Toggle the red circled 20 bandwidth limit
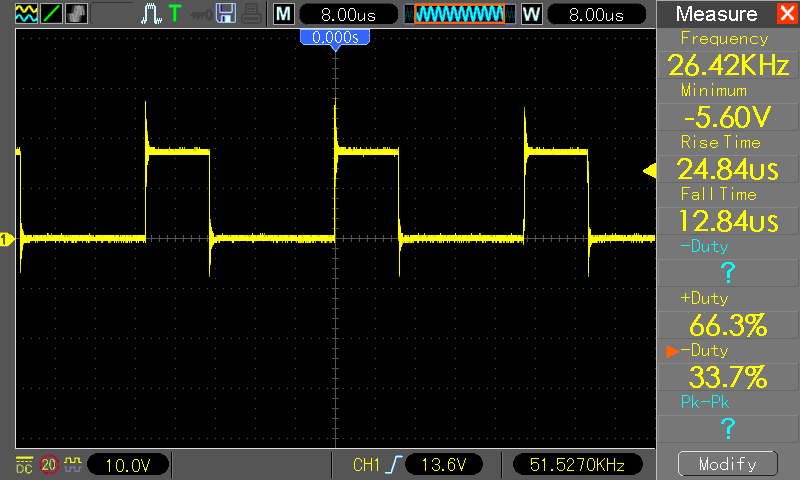 click(x=49, y=465)
